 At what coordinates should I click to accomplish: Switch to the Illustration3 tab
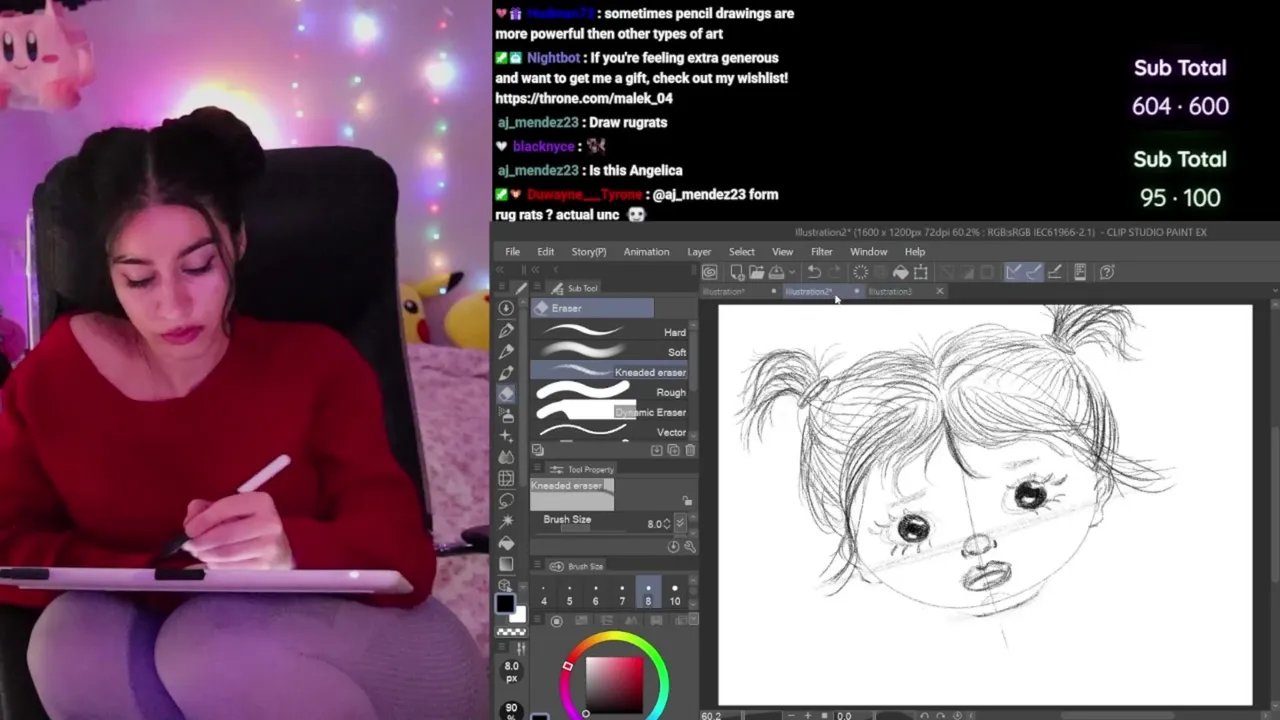[890, 292]
